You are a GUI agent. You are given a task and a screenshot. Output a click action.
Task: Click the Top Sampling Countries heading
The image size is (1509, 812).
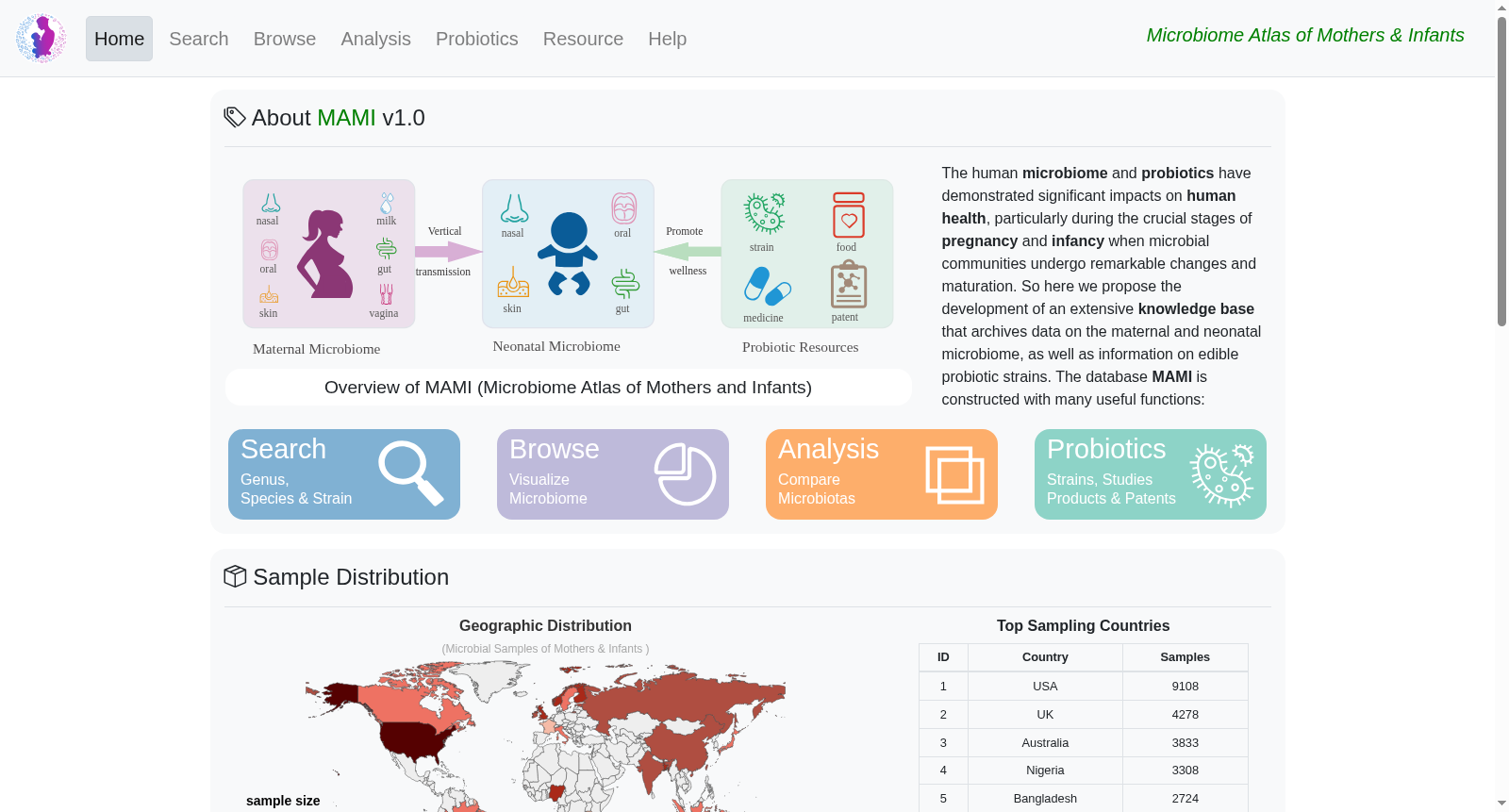click(1083, 626)
